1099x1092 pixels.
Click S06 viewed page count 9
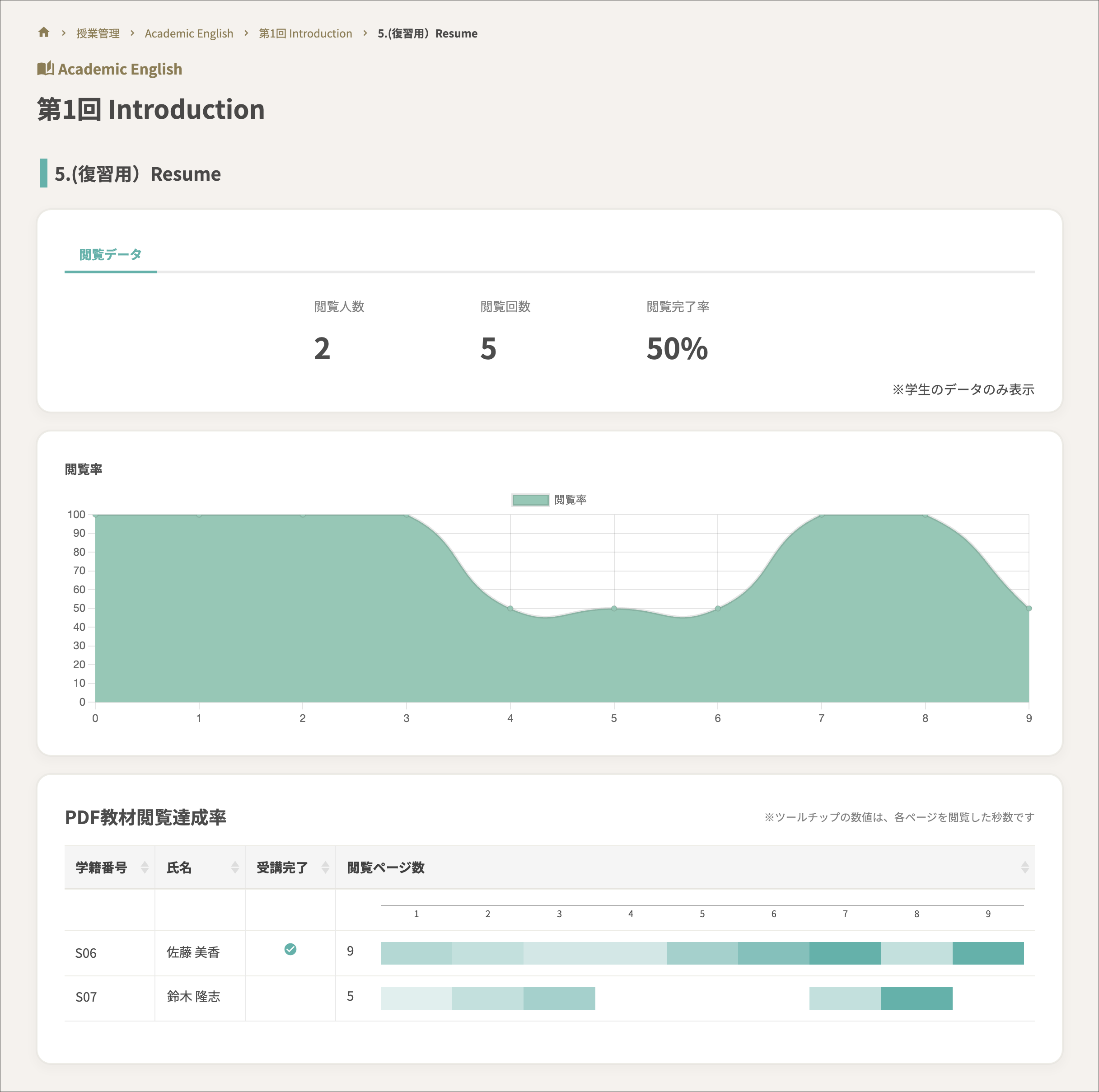point(350,951)
